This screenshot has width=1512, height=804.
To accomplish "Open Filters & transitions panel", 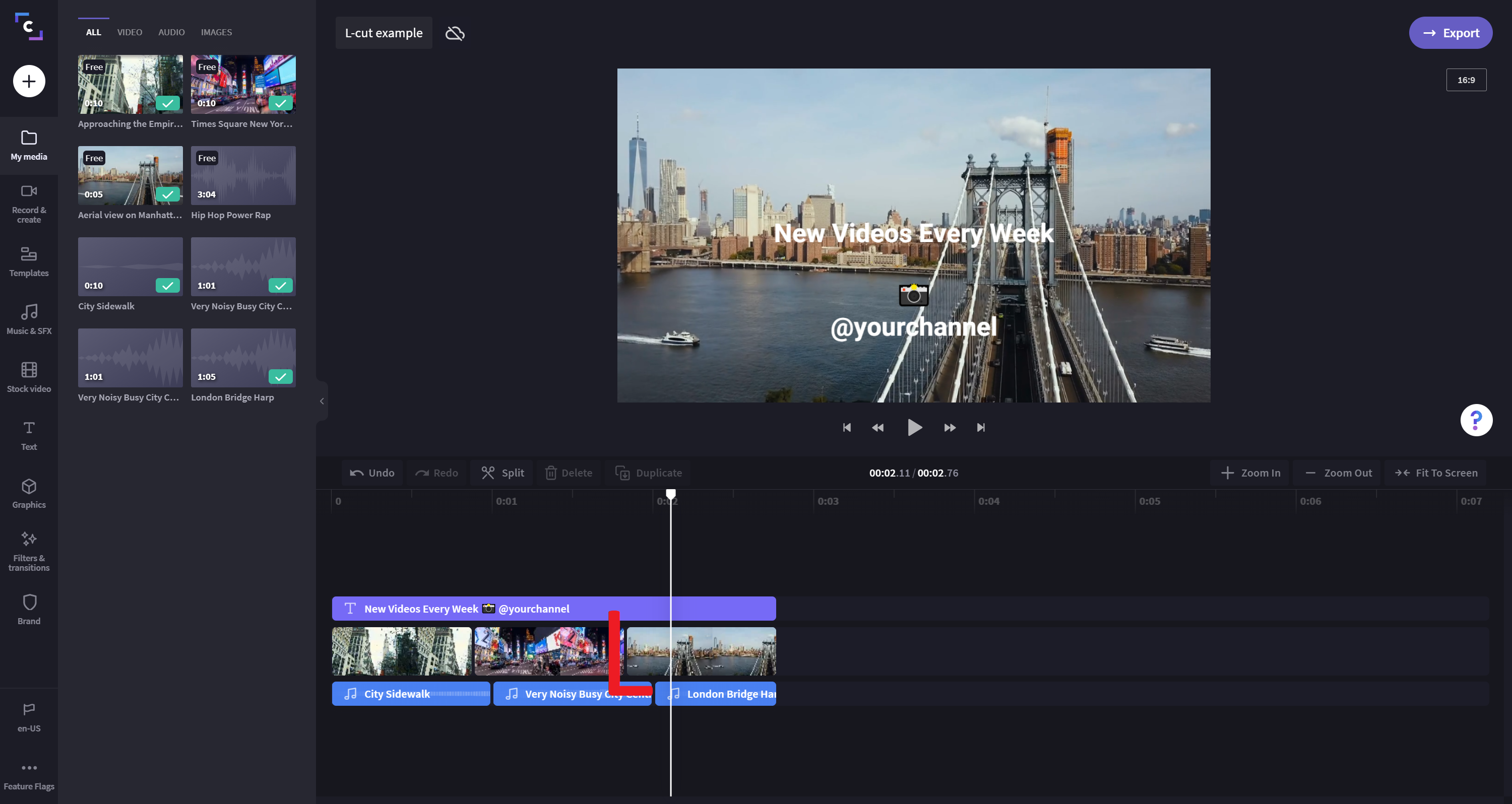I will [29, 551].
